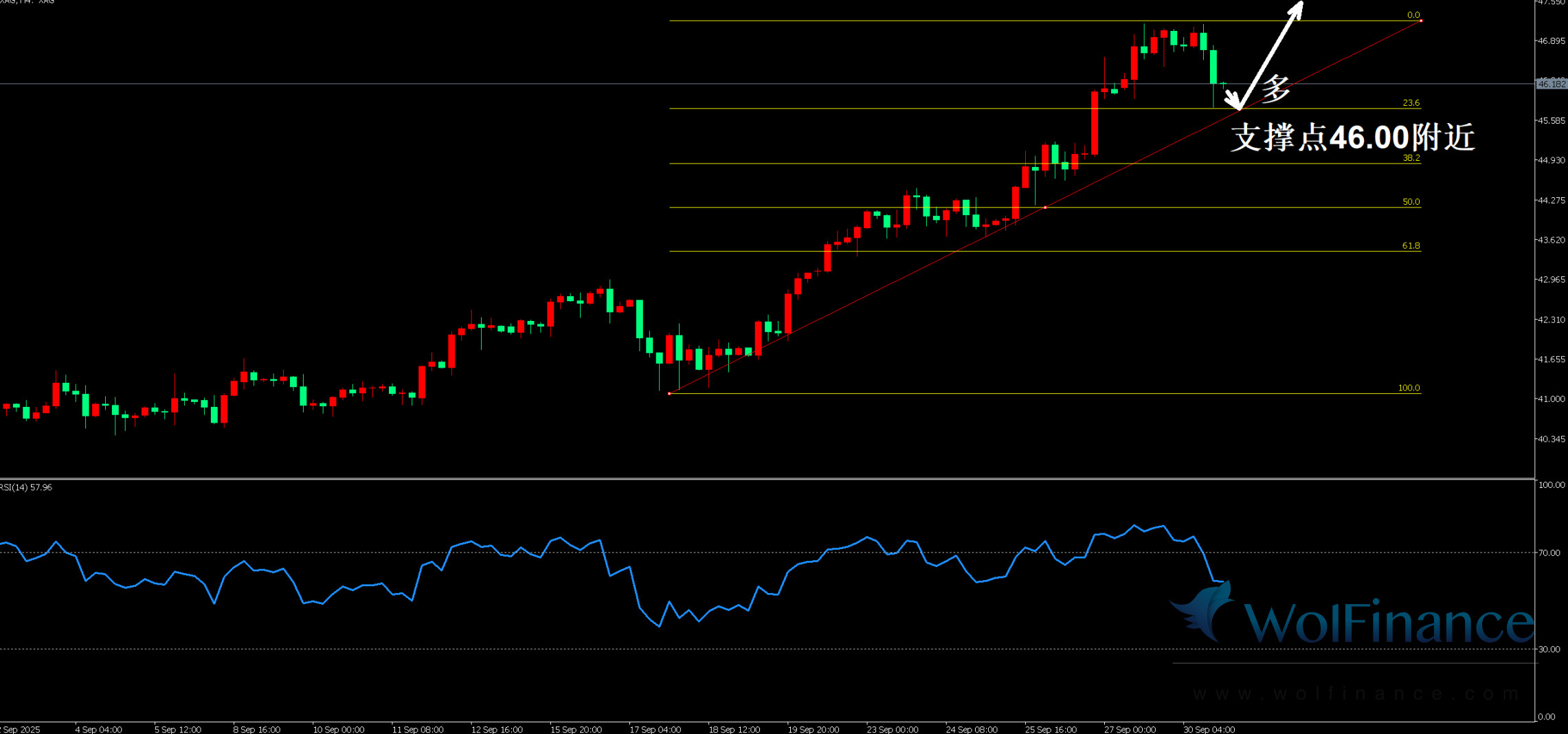Viewport: 1568px width, 734px height.
Task: Click the 41.000 price axis label
Action: pos(1551,399)
